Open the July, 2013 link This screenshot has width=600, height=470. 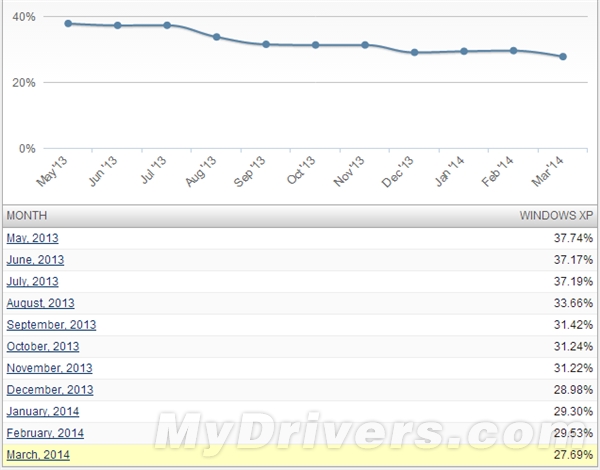(x=33, y=281)
